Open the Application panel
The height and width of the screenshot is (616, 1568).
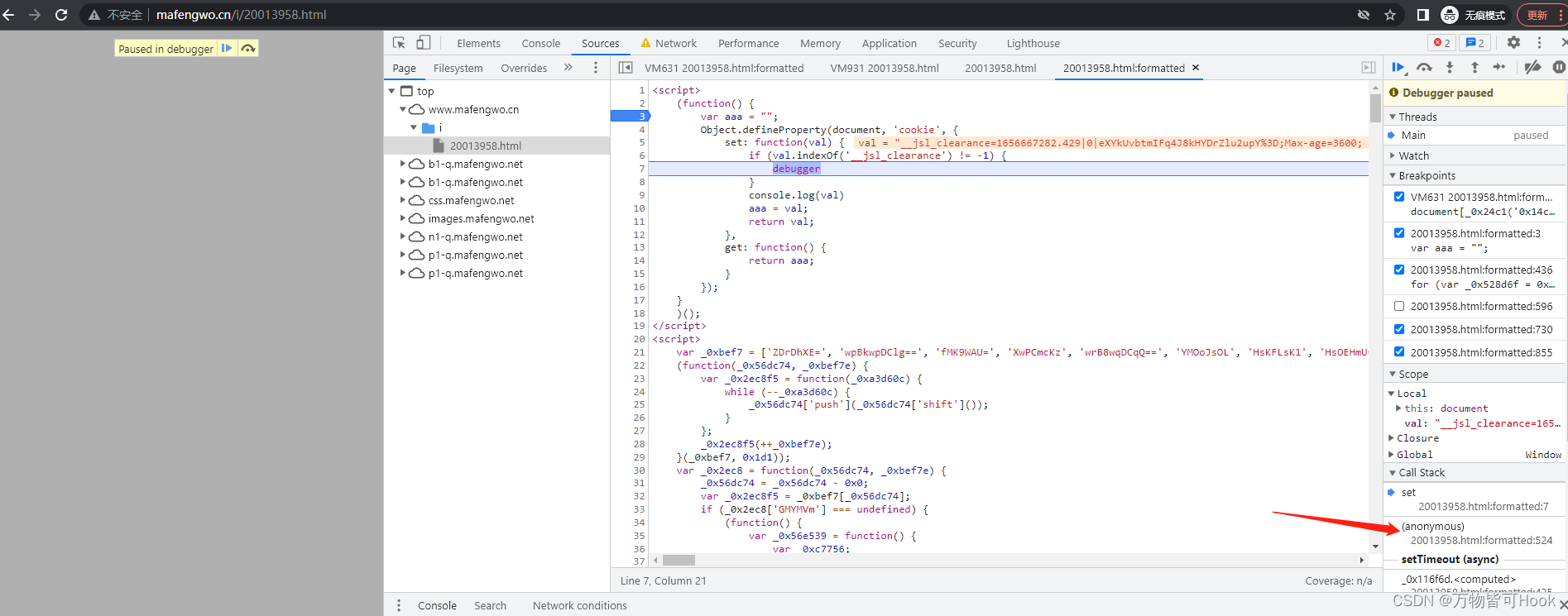pyautogui.click(x=889, y=43)
